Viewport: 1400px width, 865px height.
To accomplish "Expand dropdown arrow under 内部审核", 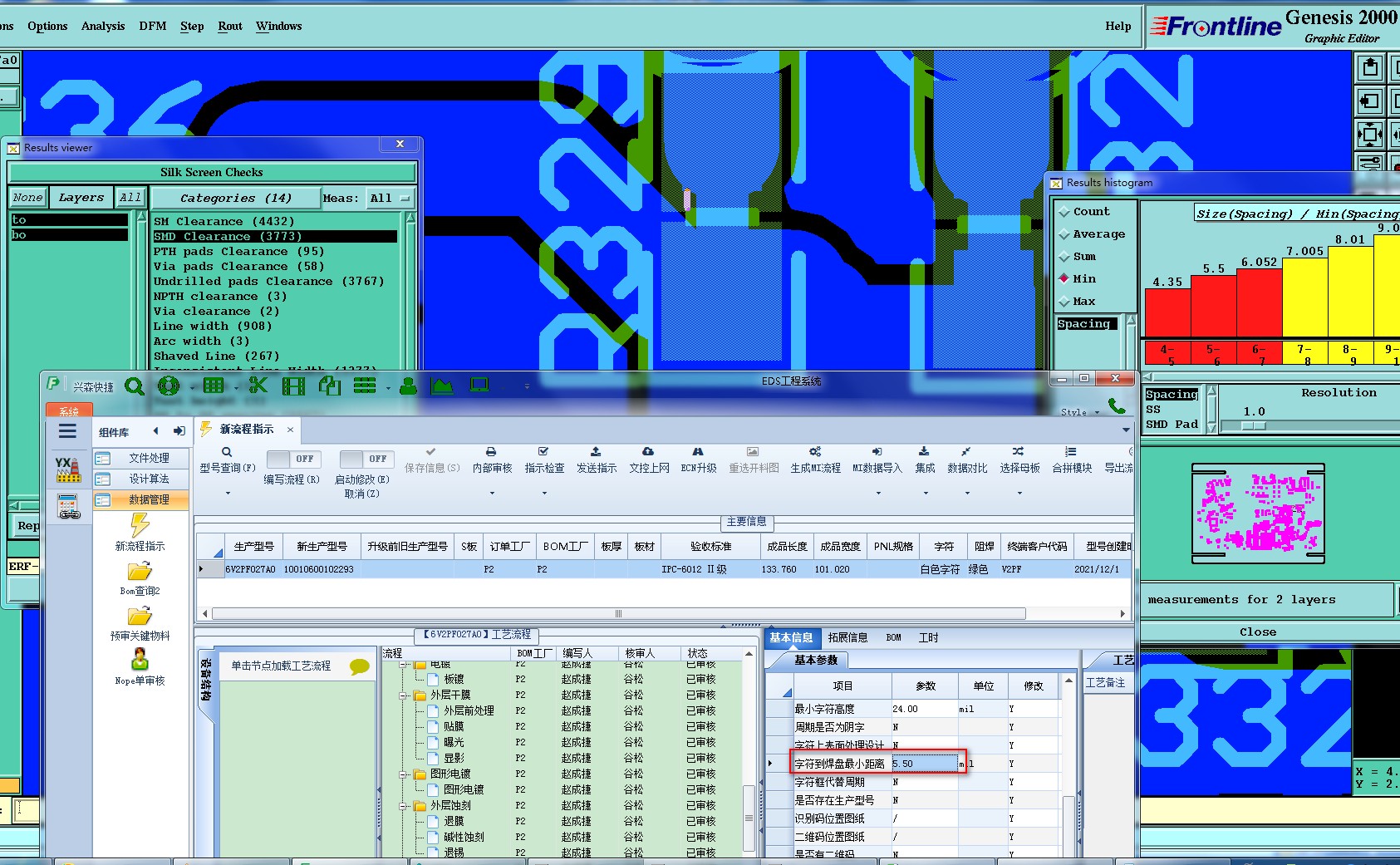I will click(x=492, y=494).
